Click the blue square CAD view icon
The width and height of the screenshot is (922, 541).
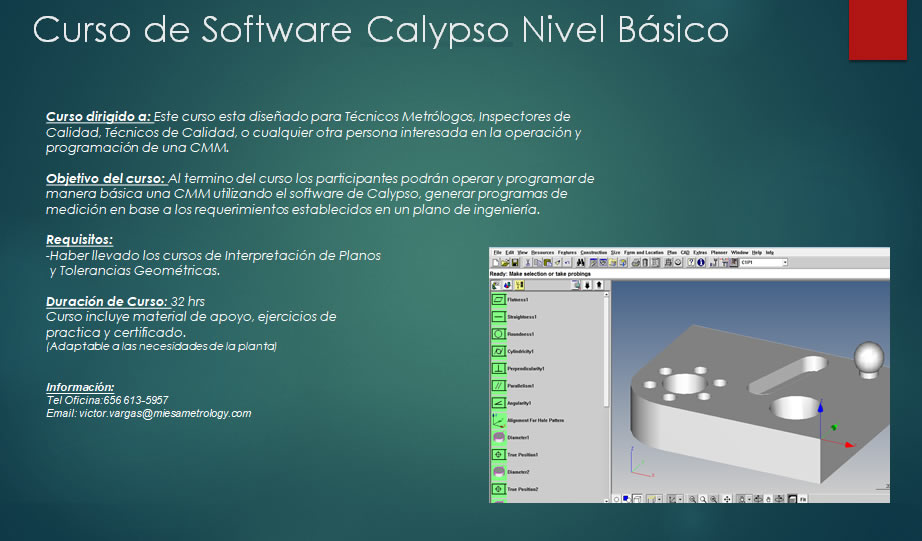(626, 499)
